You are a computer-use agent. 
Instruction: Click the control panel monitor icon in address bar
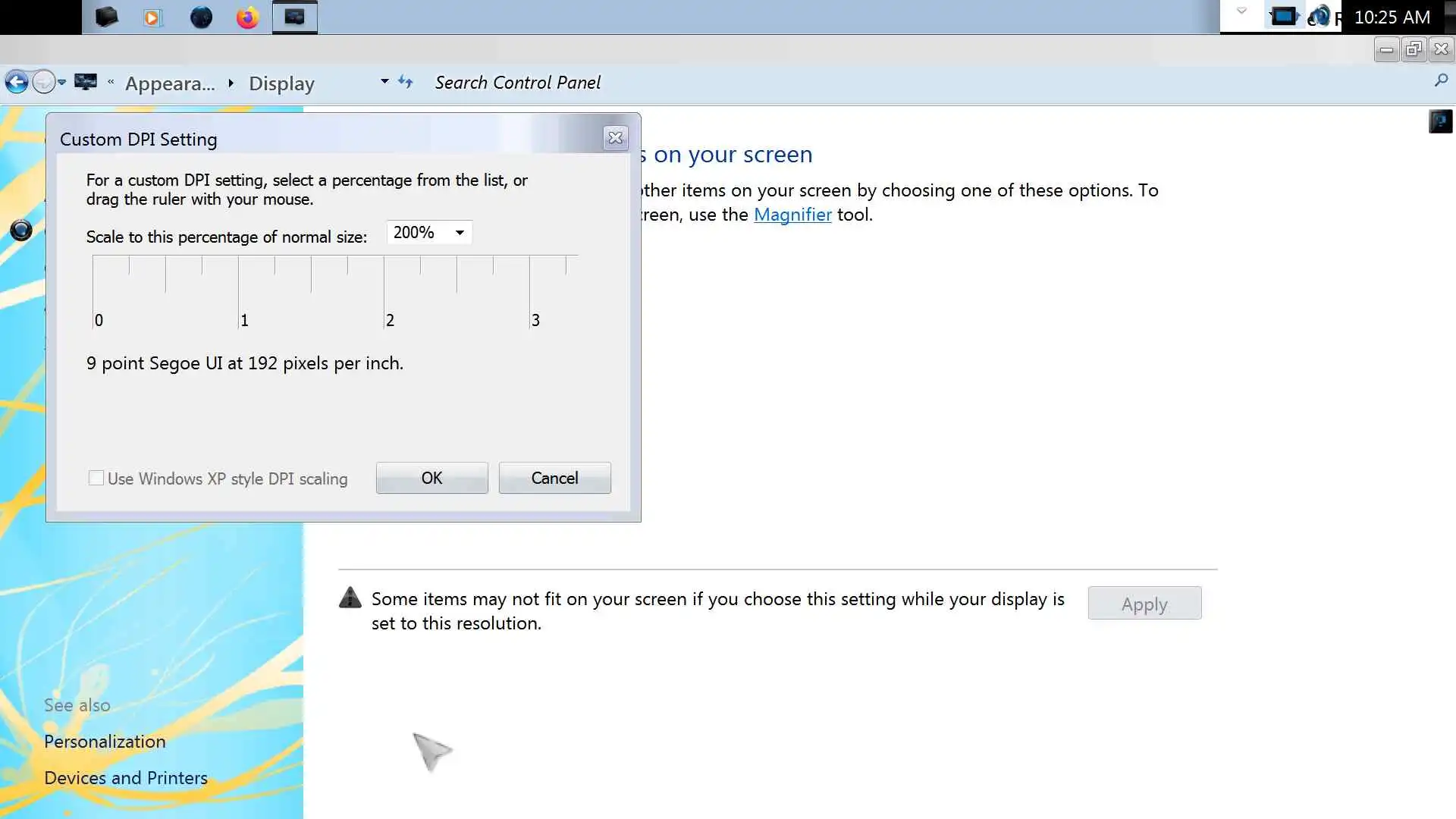point(86,82)
